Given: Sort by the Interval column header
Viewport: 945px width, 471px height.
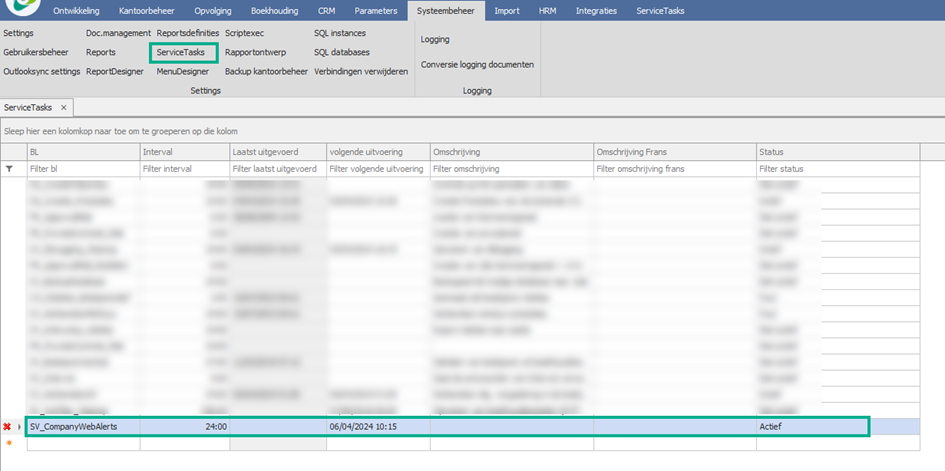Looking at the screenshot, I should pos(184,152).
